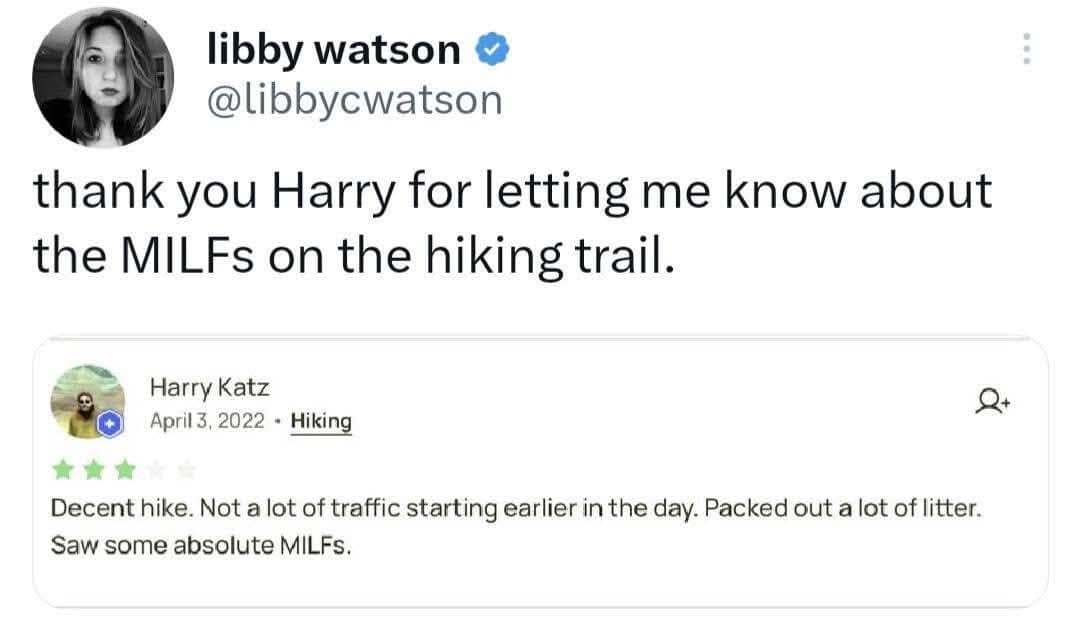Image resolution: width=1080 pixels, height=639 pixels.
Task: Click the tweet line ending "hiking trail."
Action: click(349, 257)
